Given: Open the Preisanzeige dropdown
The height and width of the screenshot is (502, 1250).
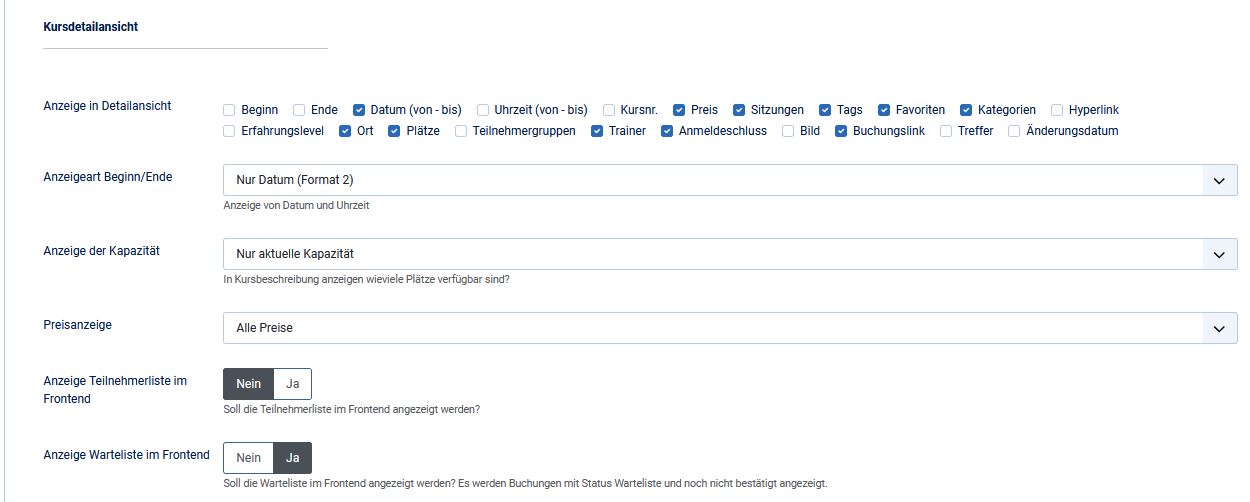Looking at the screenshot, I should (x=729, y=328).
